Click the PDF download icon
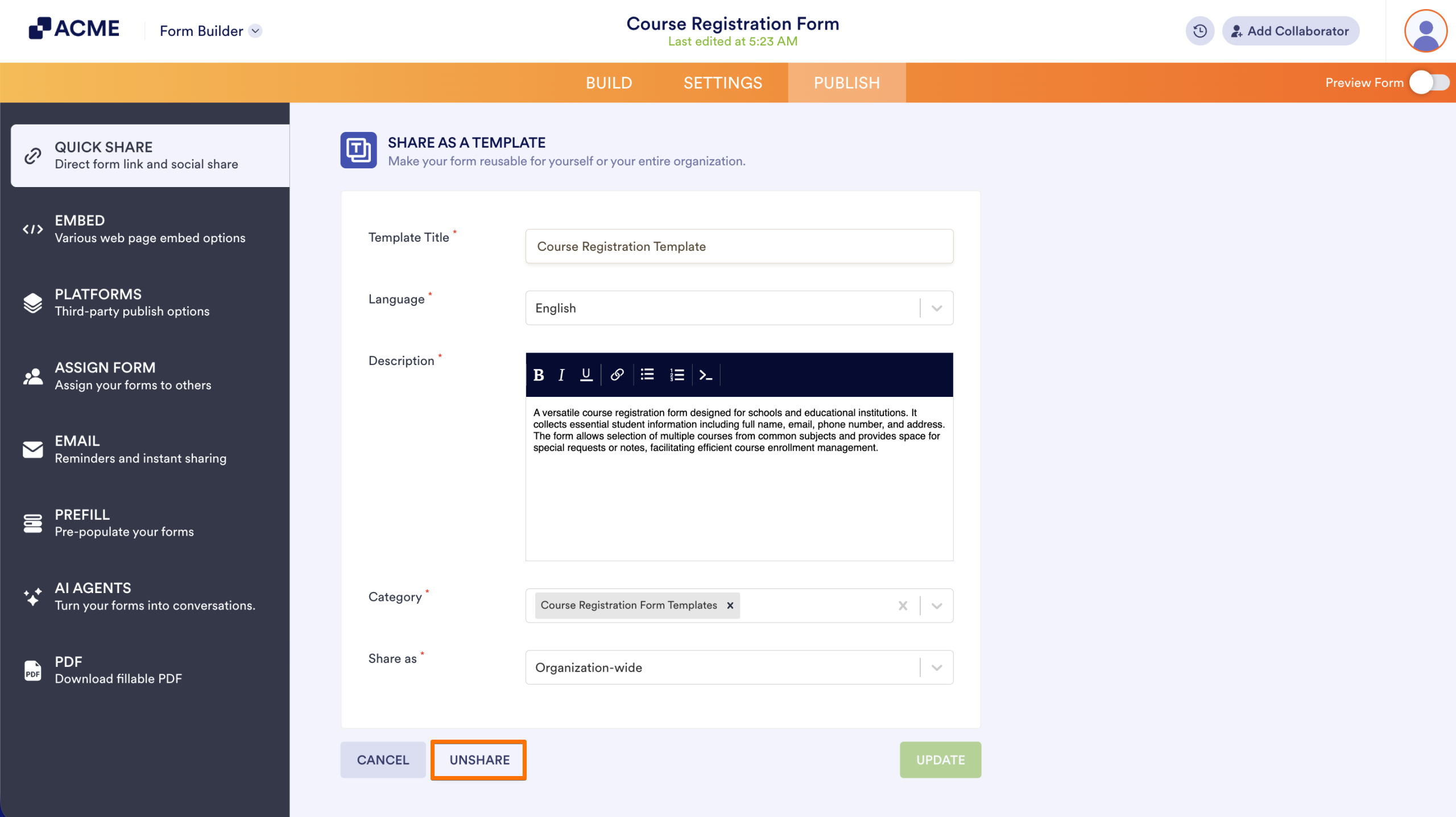This screenshot has width=1456, height=817. [x=32, y=670]
